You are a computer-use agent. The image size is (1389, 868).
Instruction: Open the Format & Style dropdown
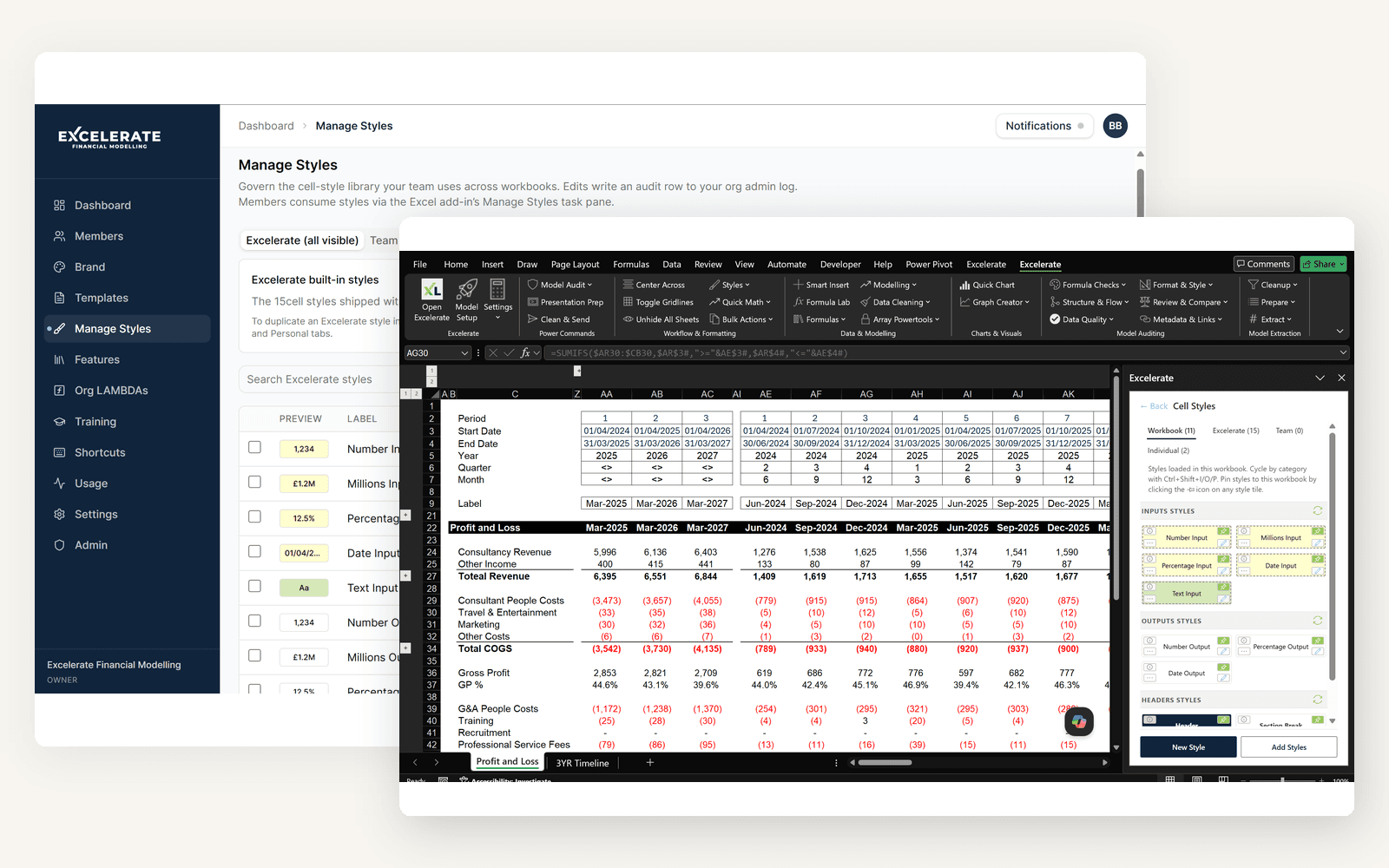point(1176,285)
